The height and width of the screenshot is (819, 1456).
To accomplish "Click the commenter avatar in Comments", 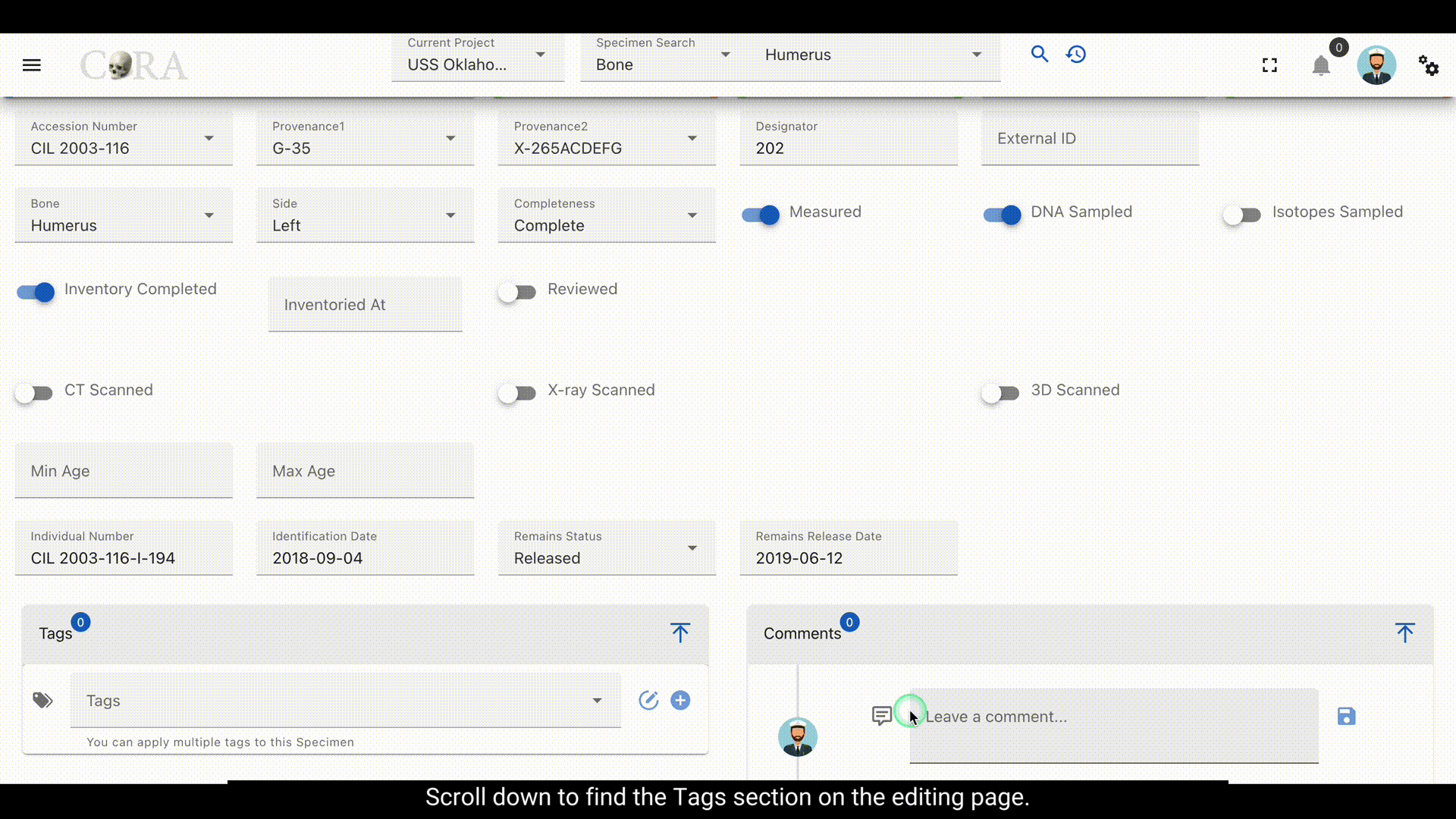I will [798, 736].
